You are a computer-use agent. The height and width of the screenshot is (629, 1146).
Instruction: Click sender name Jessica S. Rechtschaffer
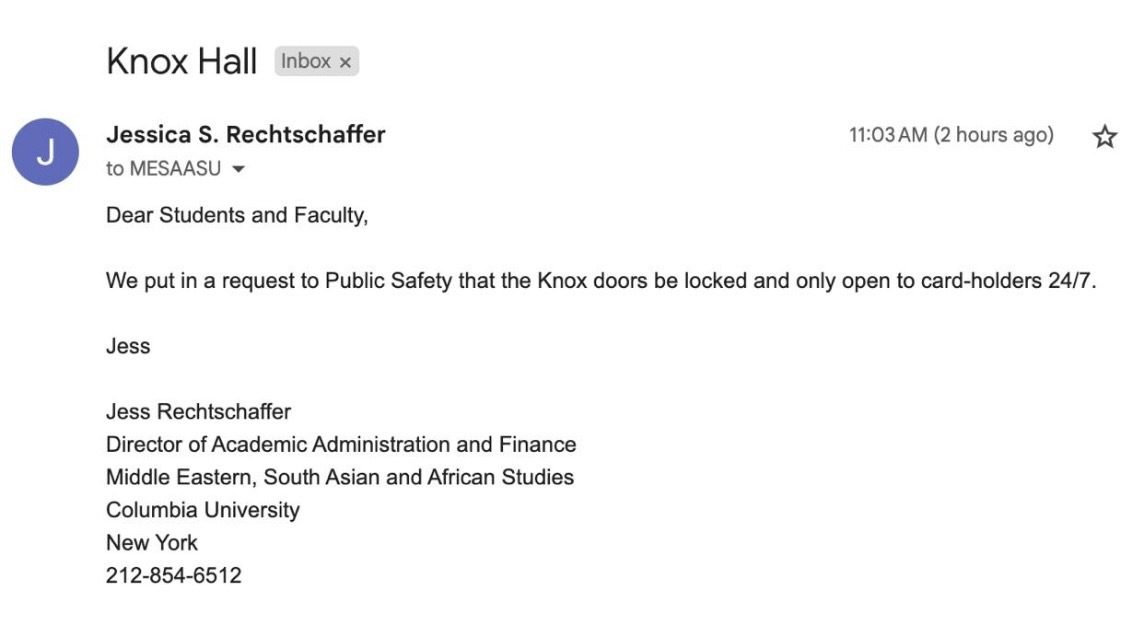(245, 134)
